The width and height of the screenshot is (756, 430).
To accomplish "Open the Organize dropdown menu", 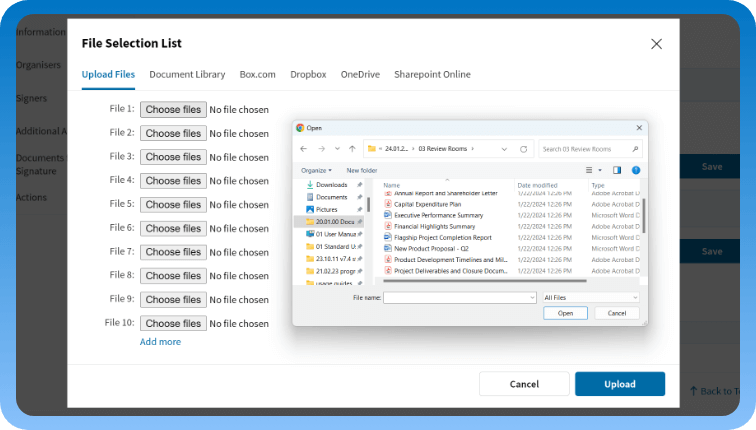I will tap(315, 170).
